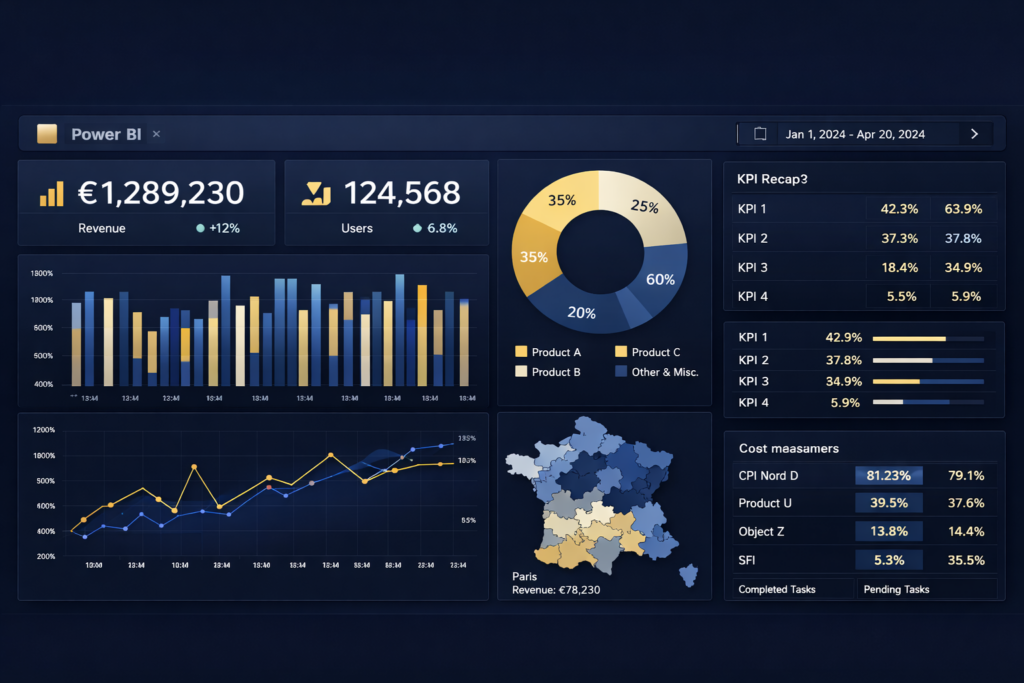Click the Users card label
The image size is (1024, 683).
coord(357,229)
